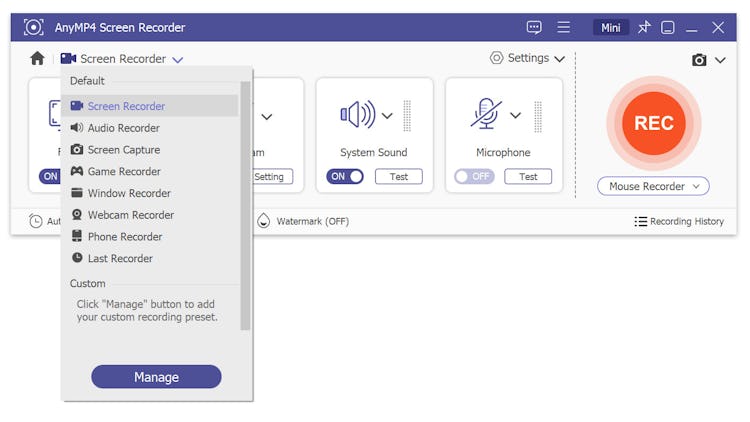Select Screen Recorder from the mode list
750x422 pixels.
pos(150,106)
